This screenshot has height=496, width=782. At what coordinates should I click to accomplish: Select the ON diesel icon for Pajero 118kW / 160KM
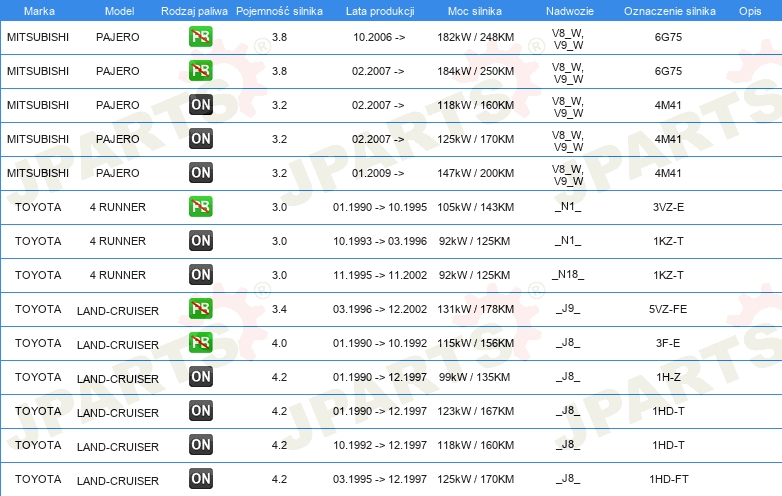[x=200, y=105]
